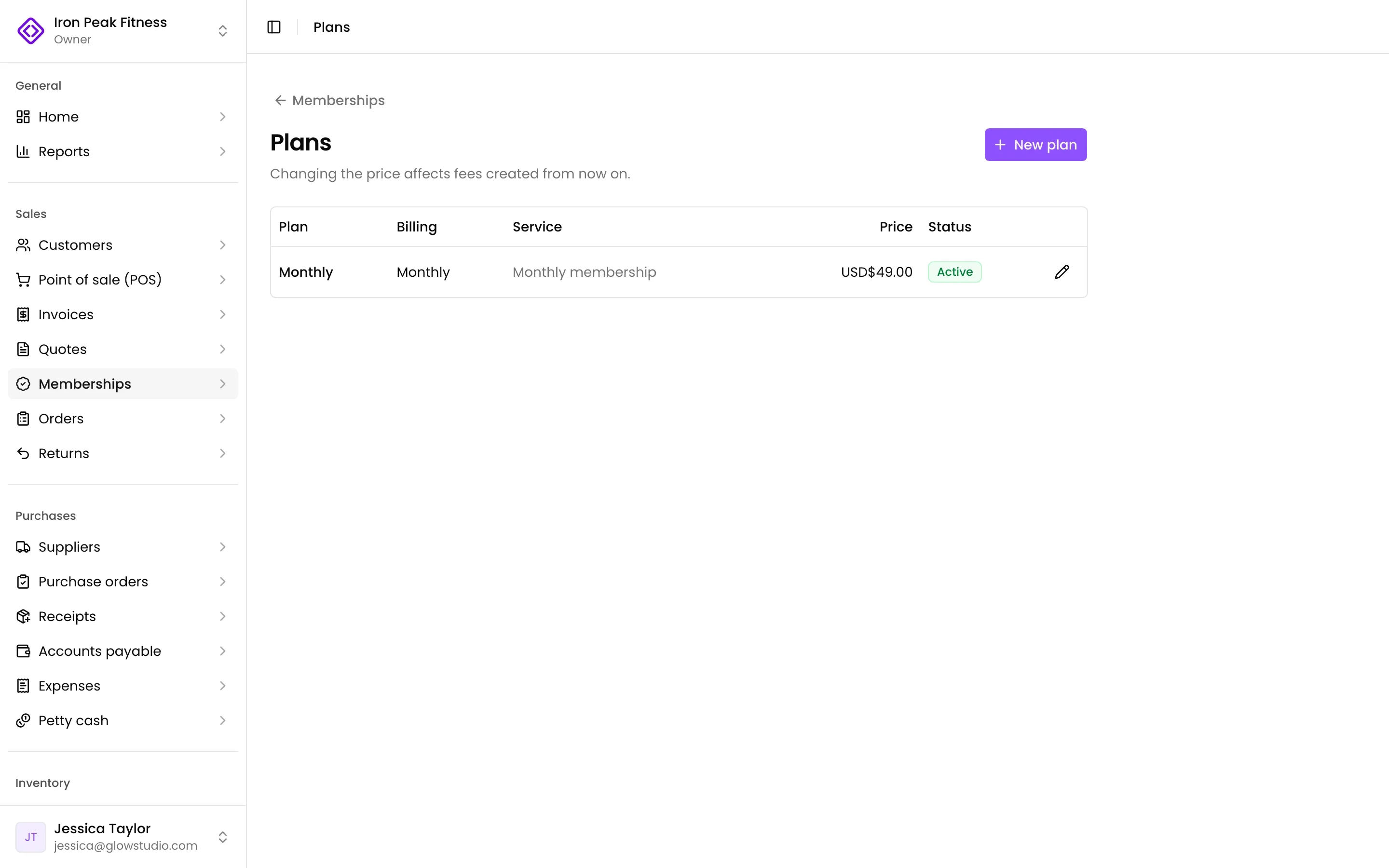This screenshot has width=1389, height=868.
Task: Edit the Monthly plan with the pencil icon
Action: (x=1062, y=272)
